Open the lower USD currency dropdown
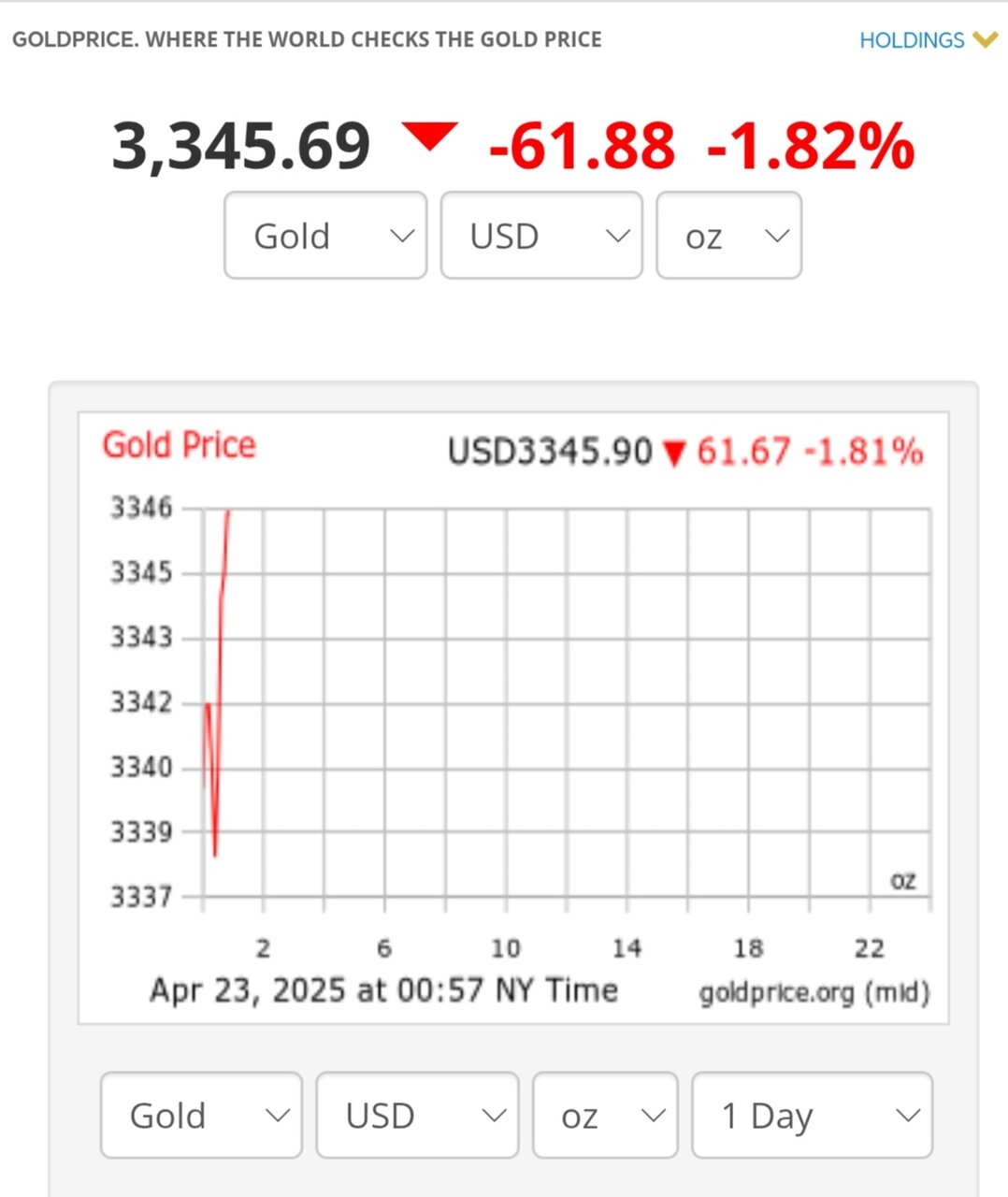The image size is (1008, 1197). (x=417, y=1116)
